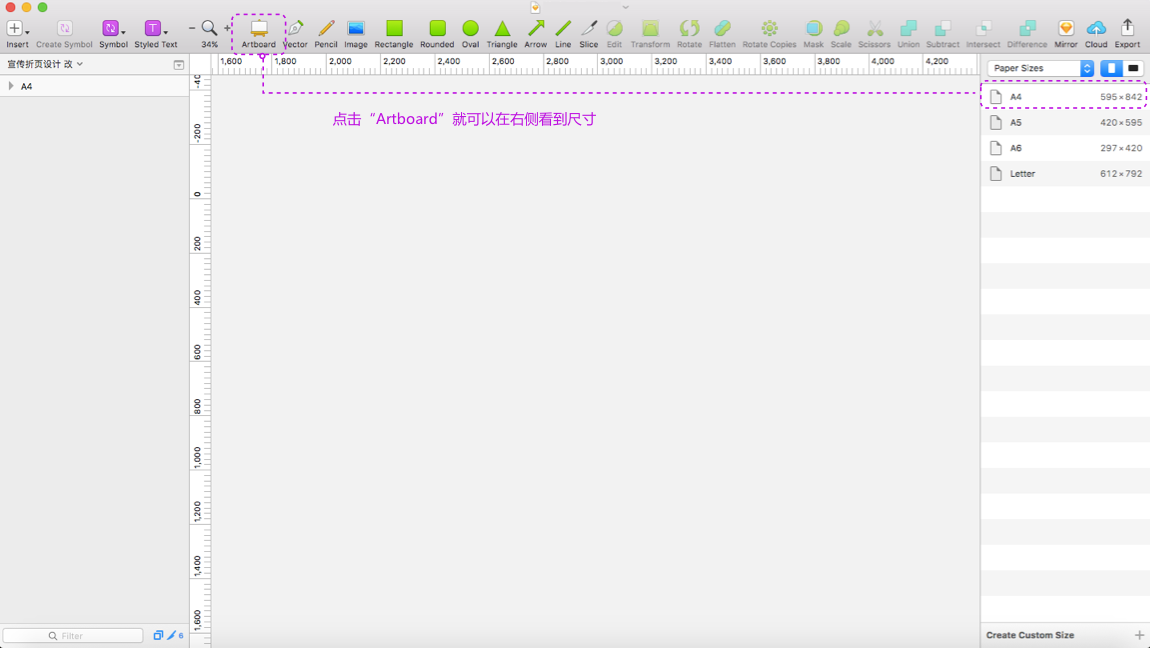The height and width of the screenshot is (648, 1150).
Task: Switch to portrait orientation
Action: [1111, 68]
